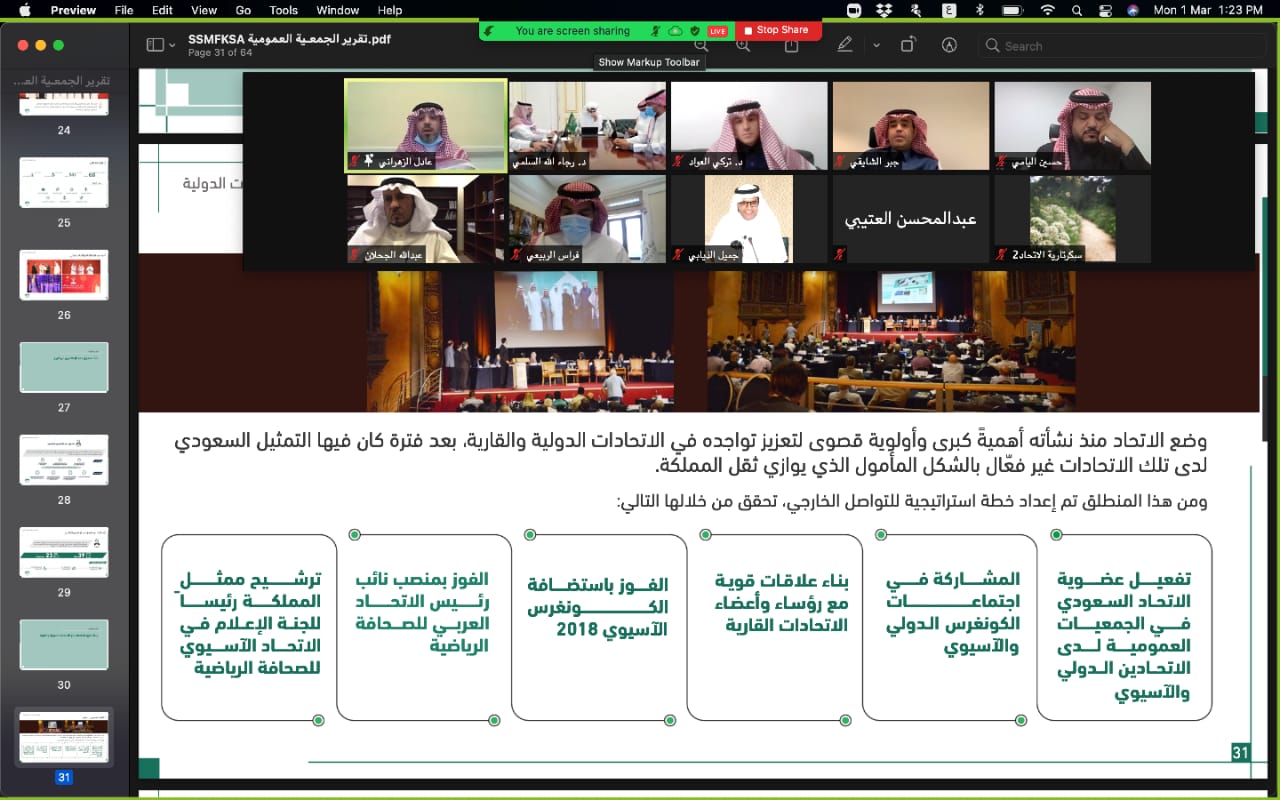Click the muted microphone icon in sharing bar
Viewport: 1280px width, 800px height.
[x=655, y=31]
